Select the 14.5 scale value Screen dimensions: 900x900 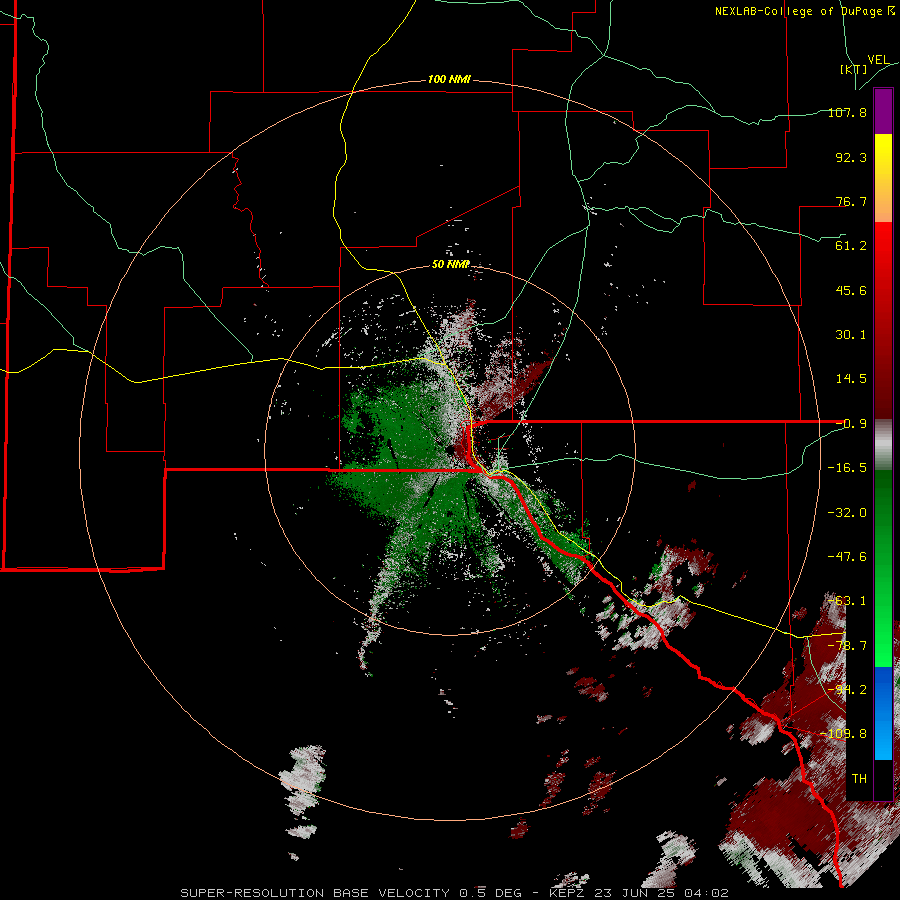pos(851,379)
